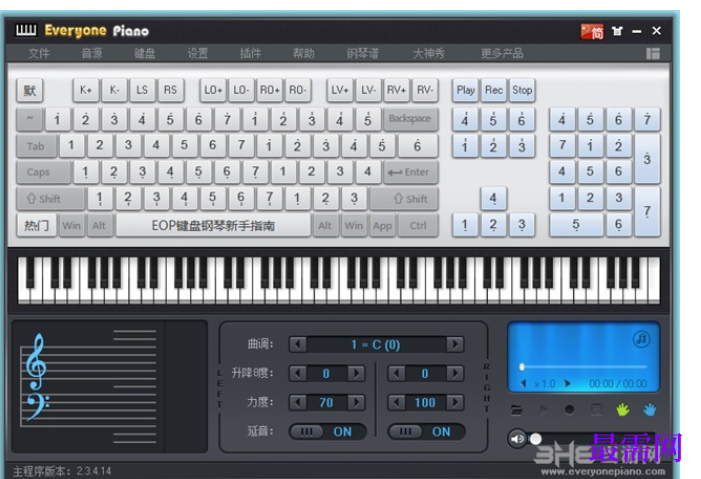Select next key signature with 曲调 right arrow
Screen dimensions: 701x479
point(455,344)
